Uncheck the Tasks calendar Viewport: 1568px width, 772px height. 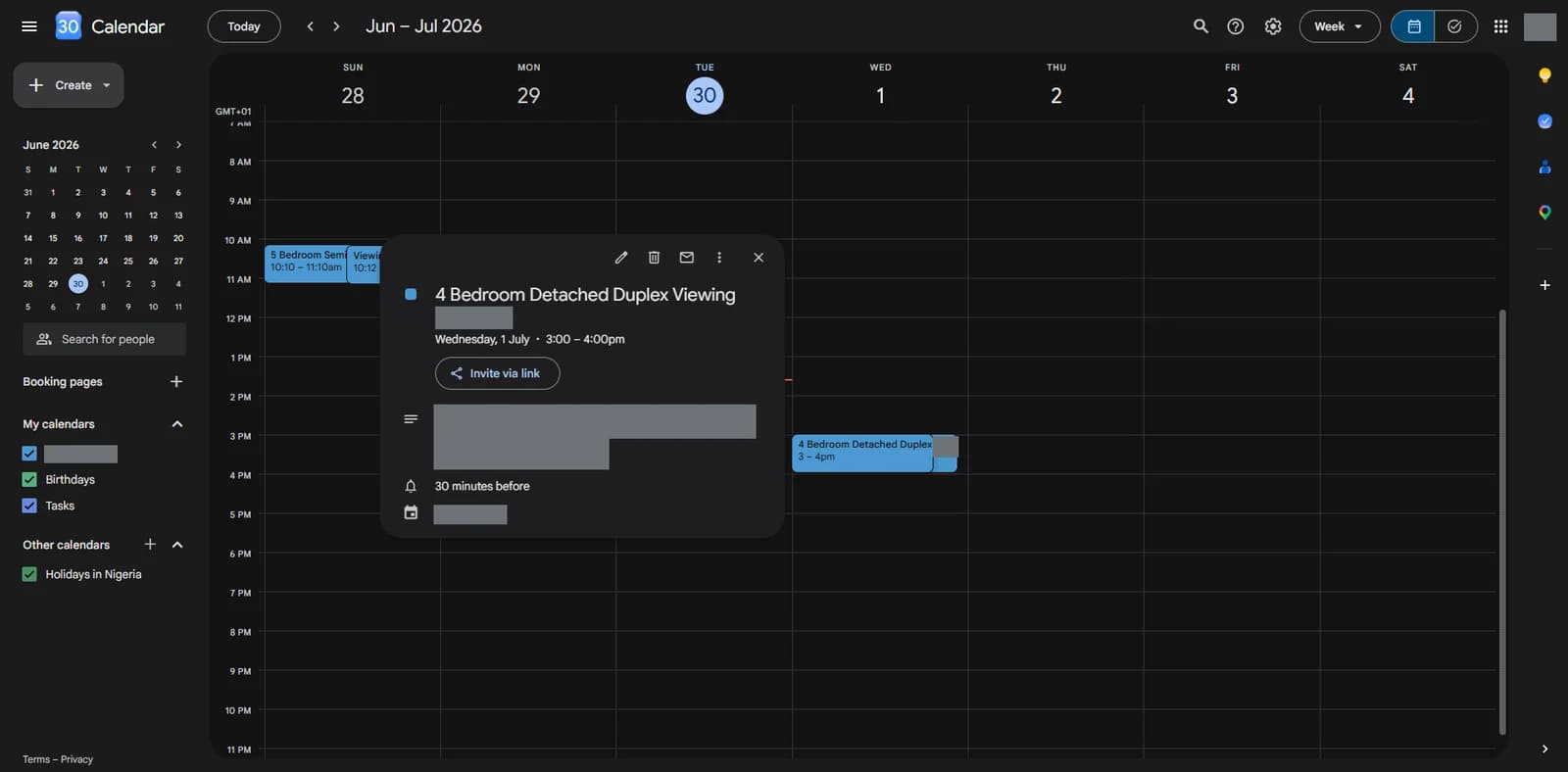29,506
